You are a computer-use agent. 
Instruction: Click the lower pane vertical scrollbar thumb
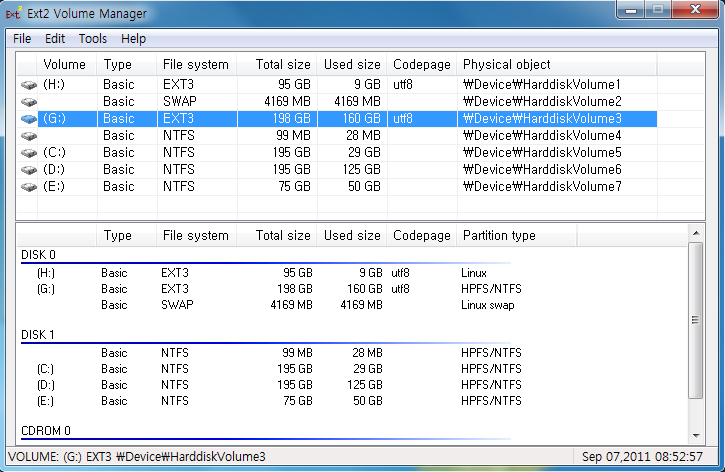point(696,320)
